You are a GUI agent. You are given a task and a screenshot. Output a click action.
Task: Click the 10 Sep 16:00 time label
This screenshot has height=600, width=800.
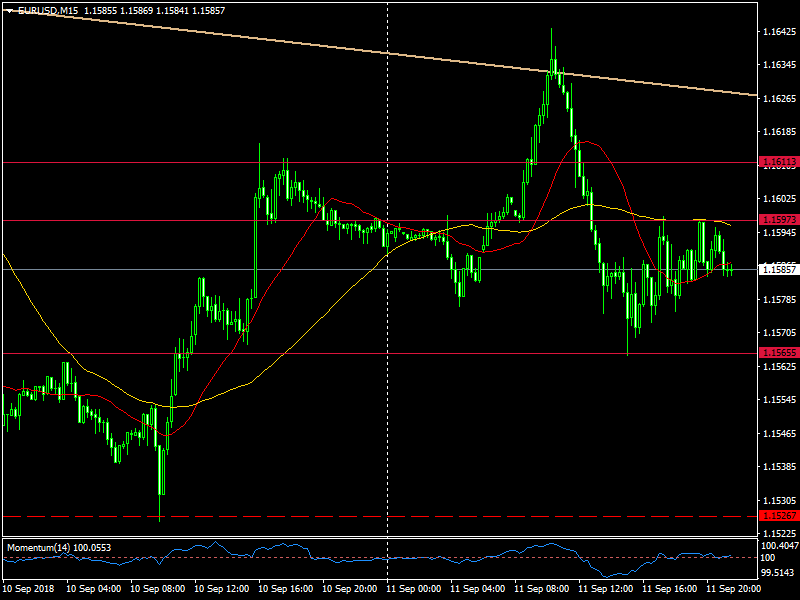286,590
